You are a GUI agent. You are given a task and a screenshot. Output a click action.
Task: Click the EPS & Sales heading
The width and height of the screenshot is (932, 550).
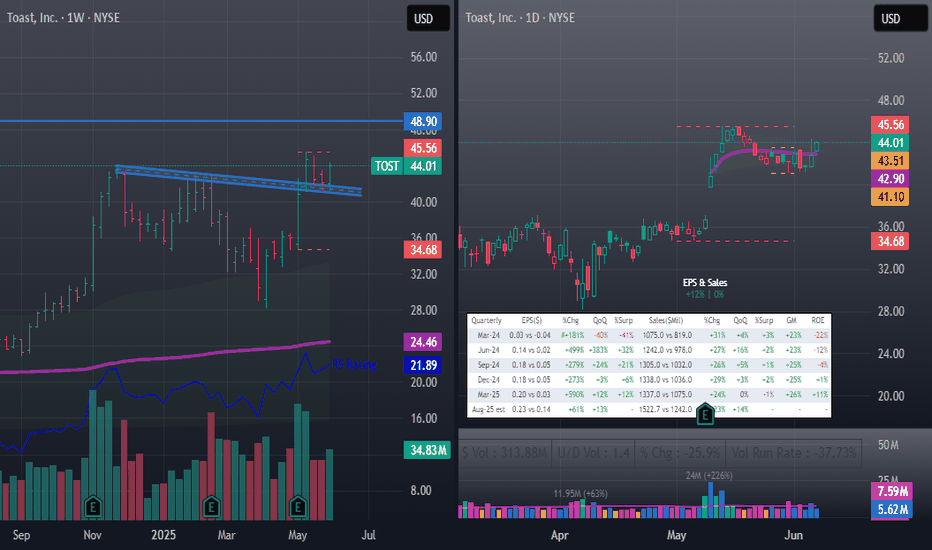pos(705,283)
